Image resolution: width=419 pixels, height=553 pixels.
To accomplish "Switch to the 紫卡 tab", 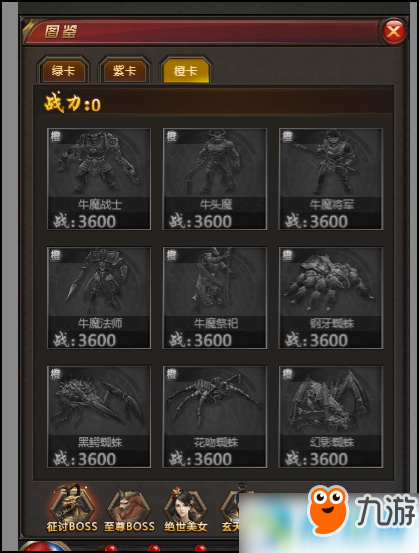I will tap(125, 71).
